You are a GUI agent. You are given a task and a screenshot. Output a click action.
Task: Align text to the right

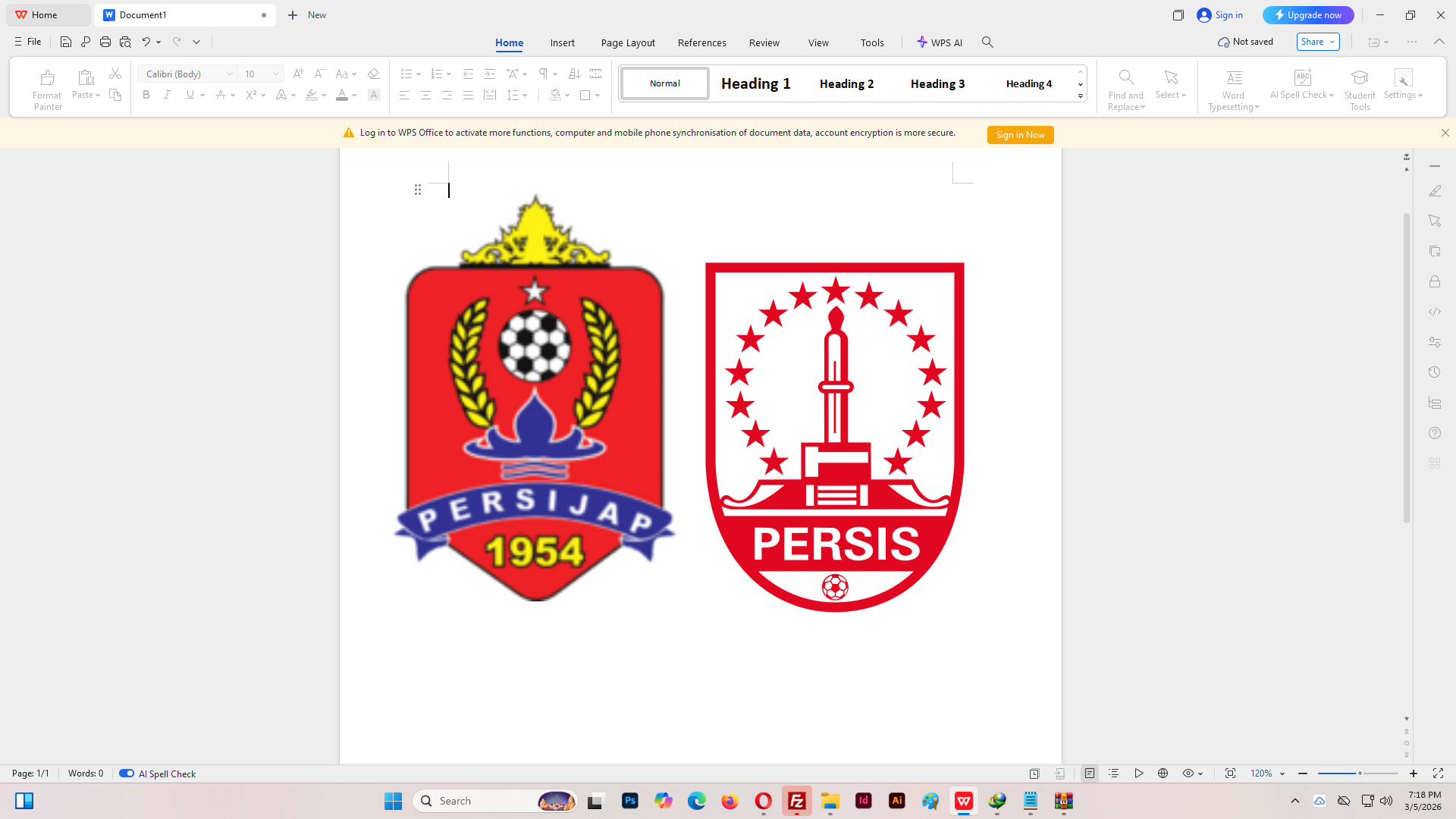(x=447, y=95)
